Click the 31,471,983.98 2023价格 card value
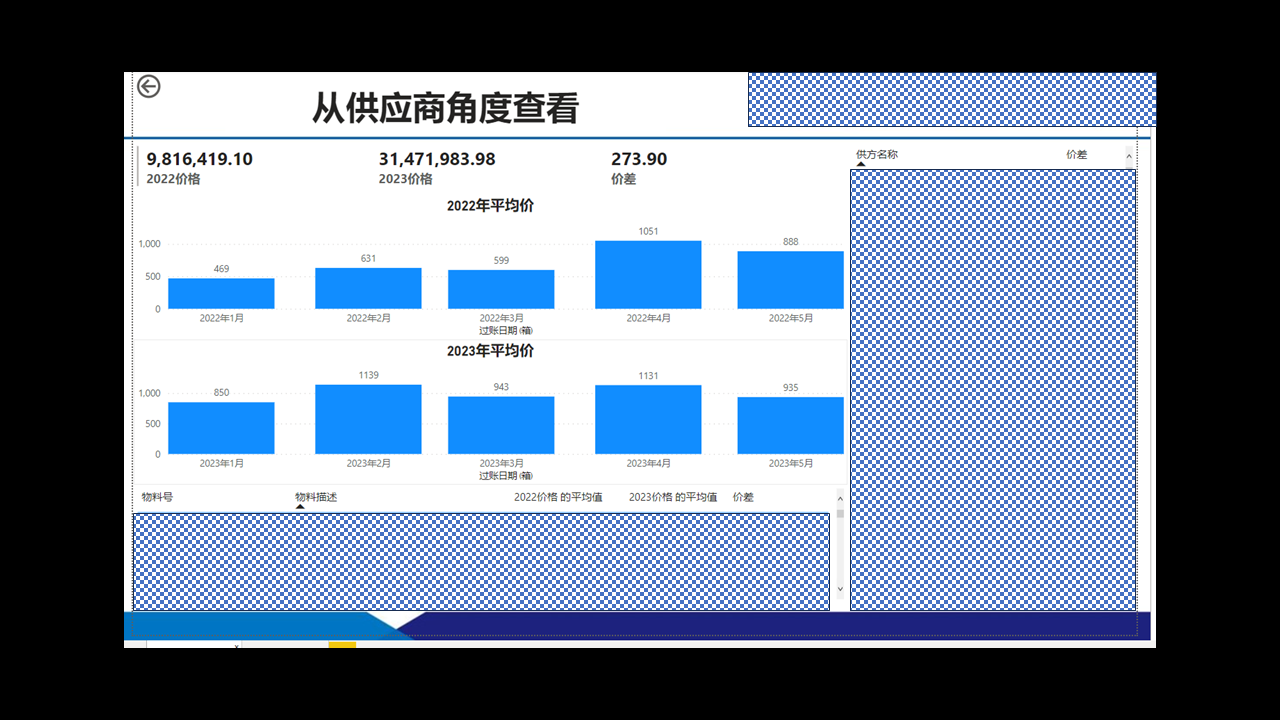1280x720 pixels. tap(437, 159)
